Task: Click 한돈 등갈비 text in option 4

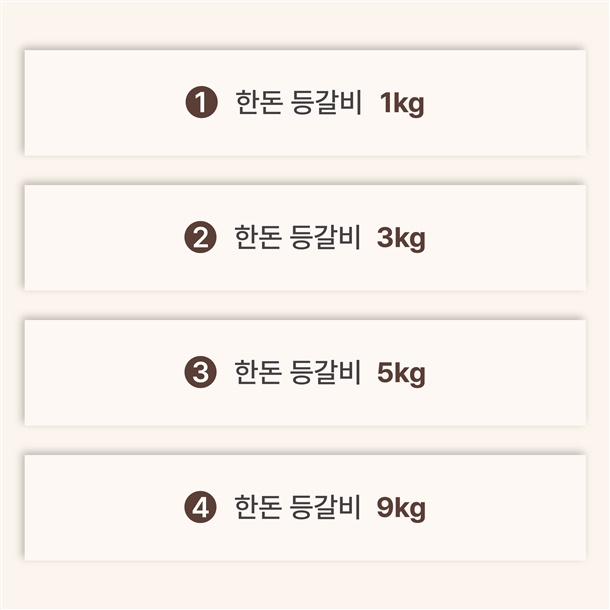Action: click(296, 509)
